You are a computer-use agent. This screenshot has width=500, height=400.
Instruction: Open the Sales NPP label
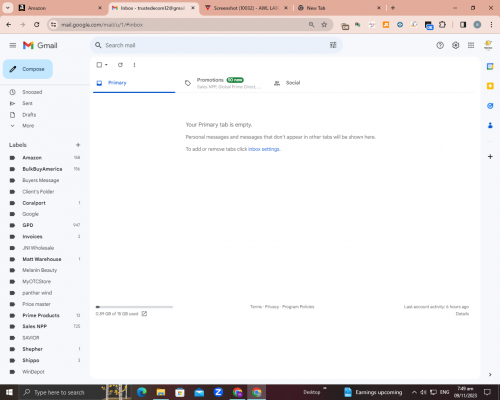[34, 326]
